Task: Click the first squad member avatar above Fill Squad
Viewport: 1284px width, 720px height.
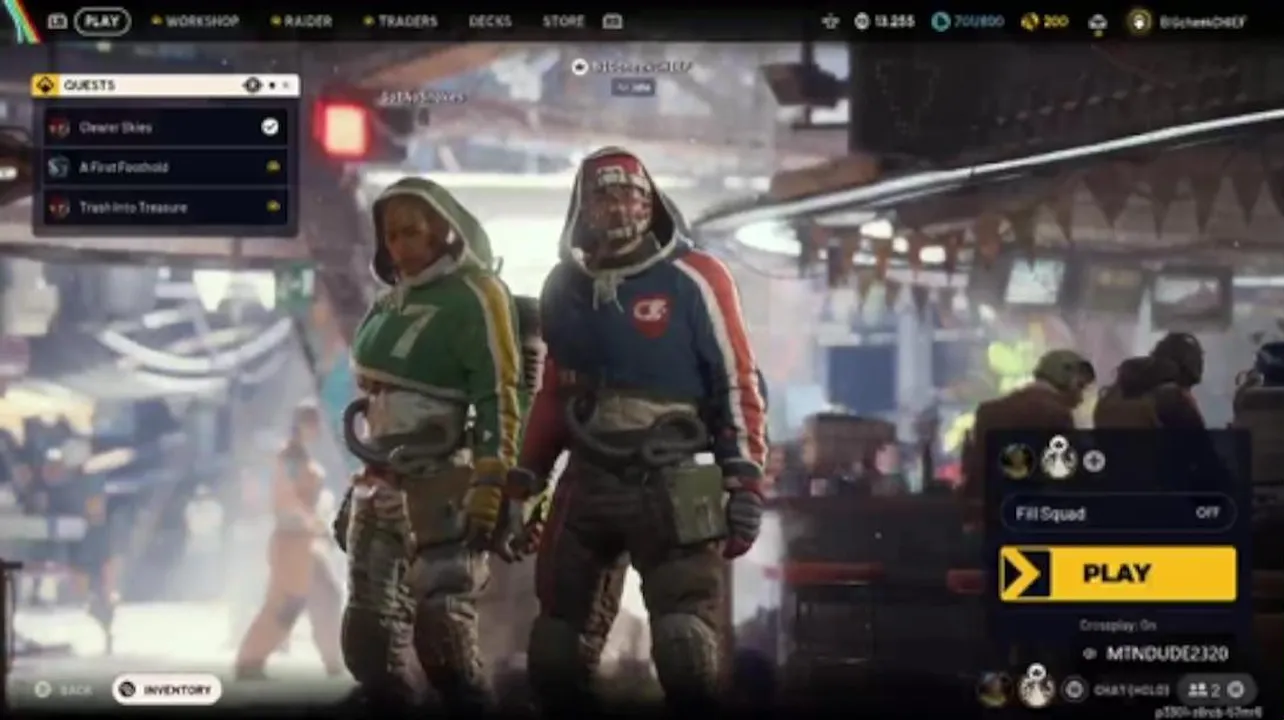Action: (1018, 460)
